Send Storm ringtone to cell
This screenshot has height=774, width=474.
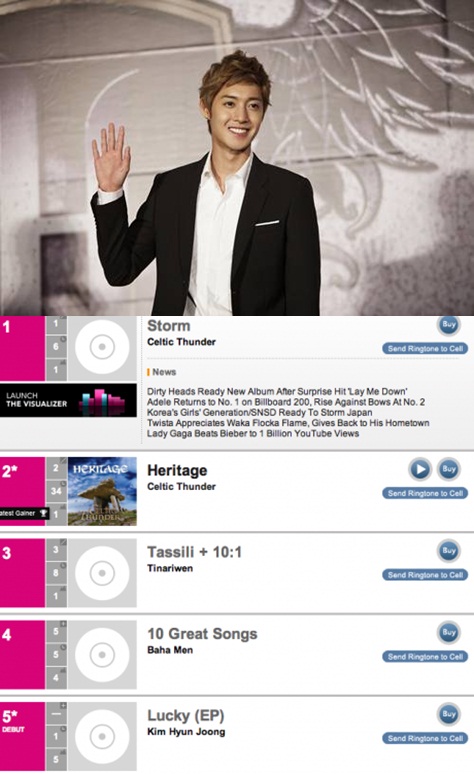[x=425, y=348]
